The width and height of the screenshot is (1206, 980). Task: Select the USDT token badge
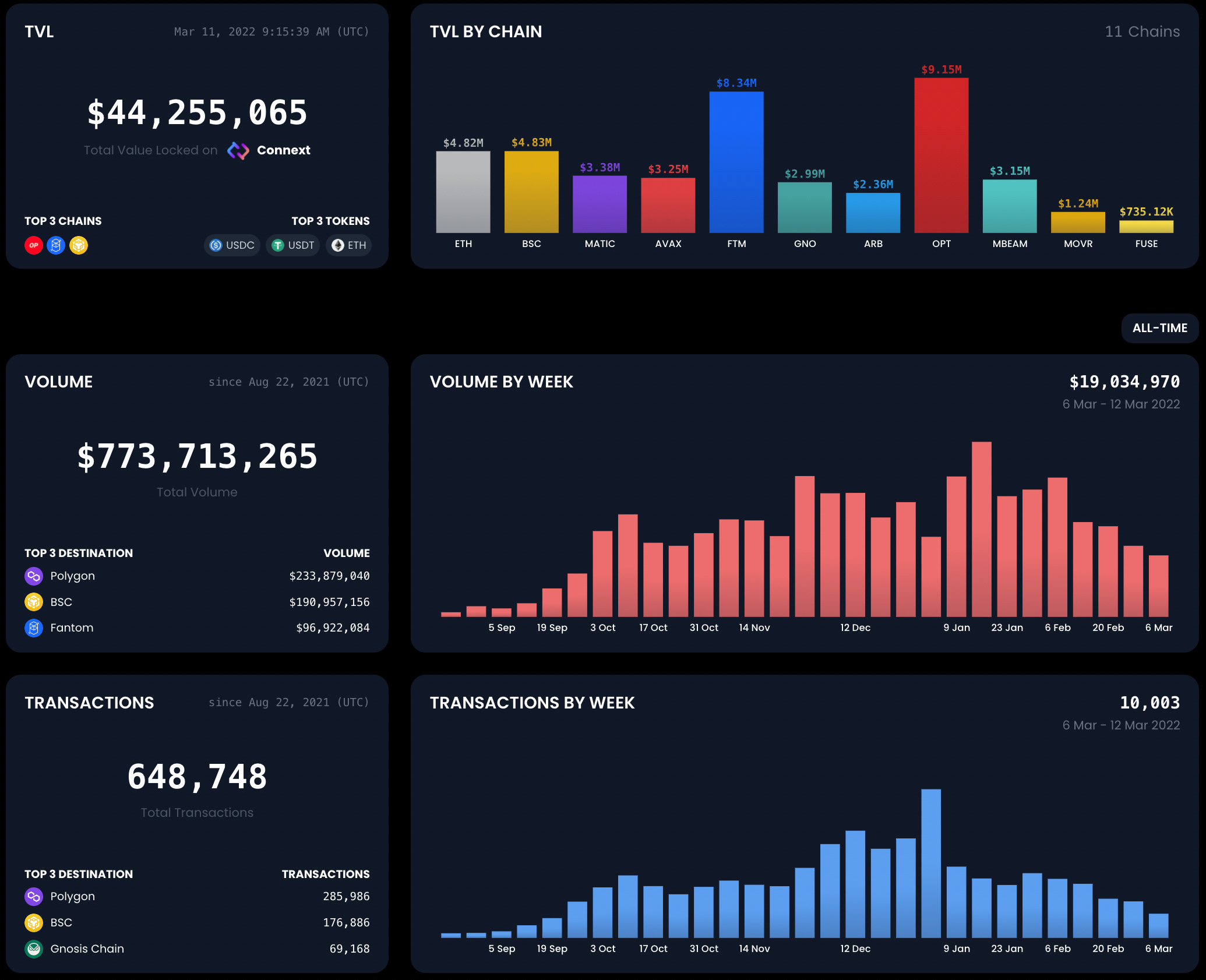coord(292,245)
